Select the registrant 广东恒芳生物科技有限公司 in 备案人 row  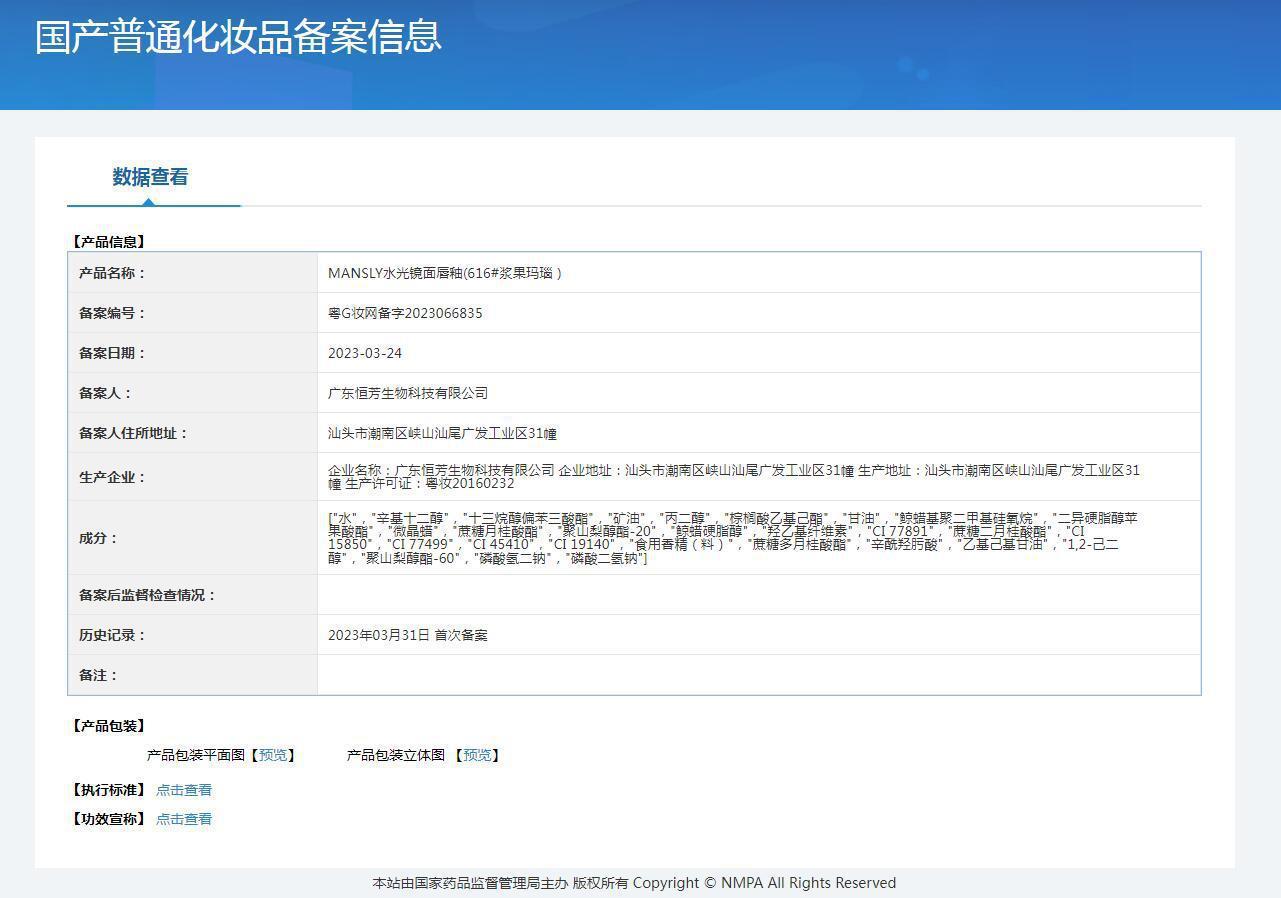pos(408,393)
